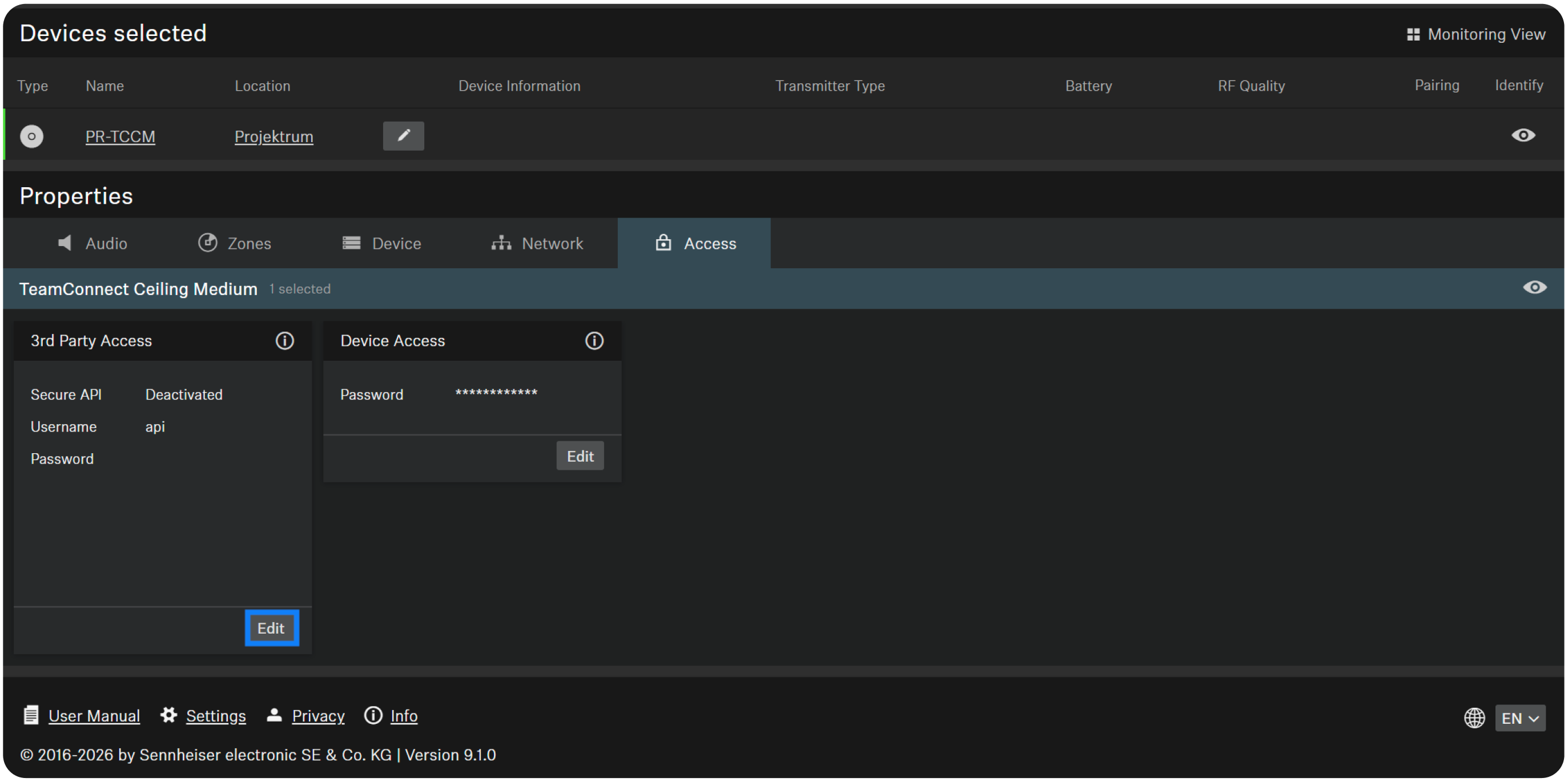This screenshot has width=1568, height=782.
Task: Click the User Manual document icon
Action: coord(30,715)
